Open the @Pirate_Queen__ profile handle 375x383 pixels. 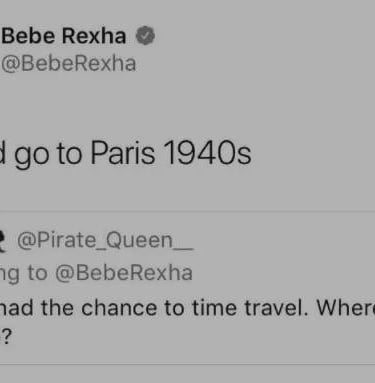point(105,240)
